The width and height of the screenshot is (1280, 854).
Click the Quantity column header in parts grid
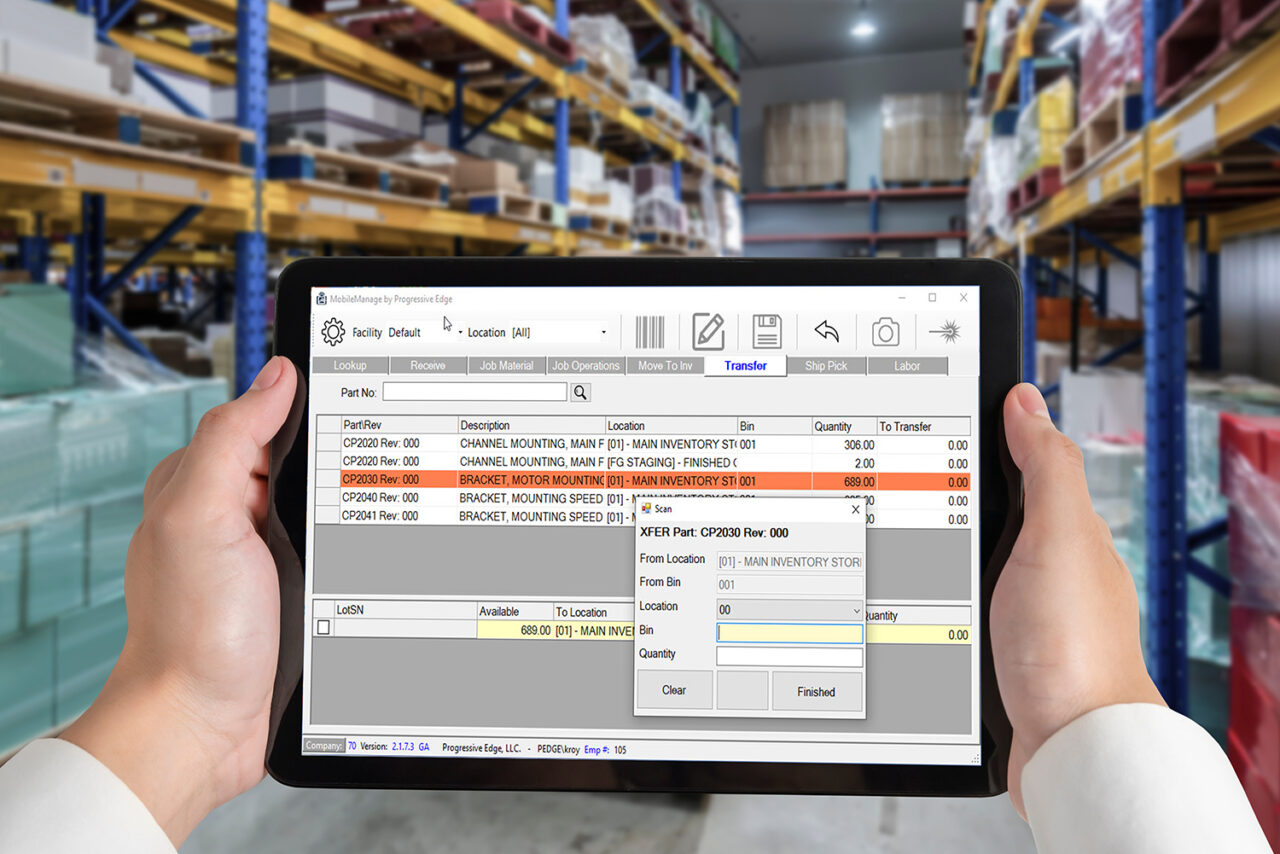845,426
